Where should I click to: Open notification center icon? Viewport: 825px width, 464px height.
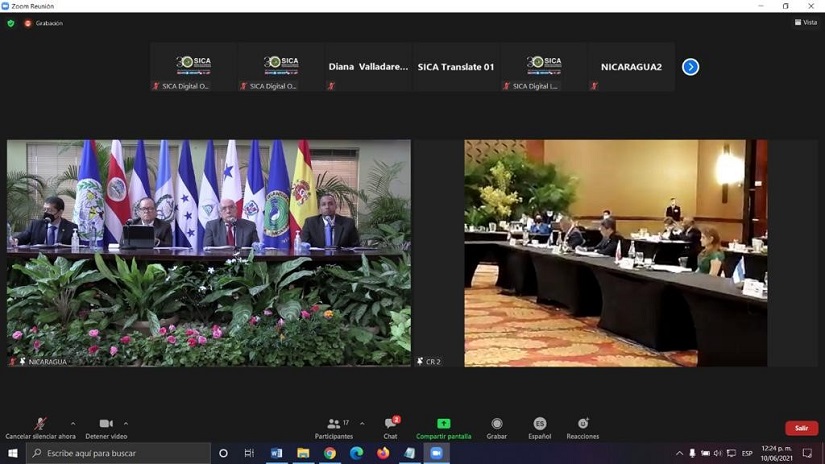[807, 453]
